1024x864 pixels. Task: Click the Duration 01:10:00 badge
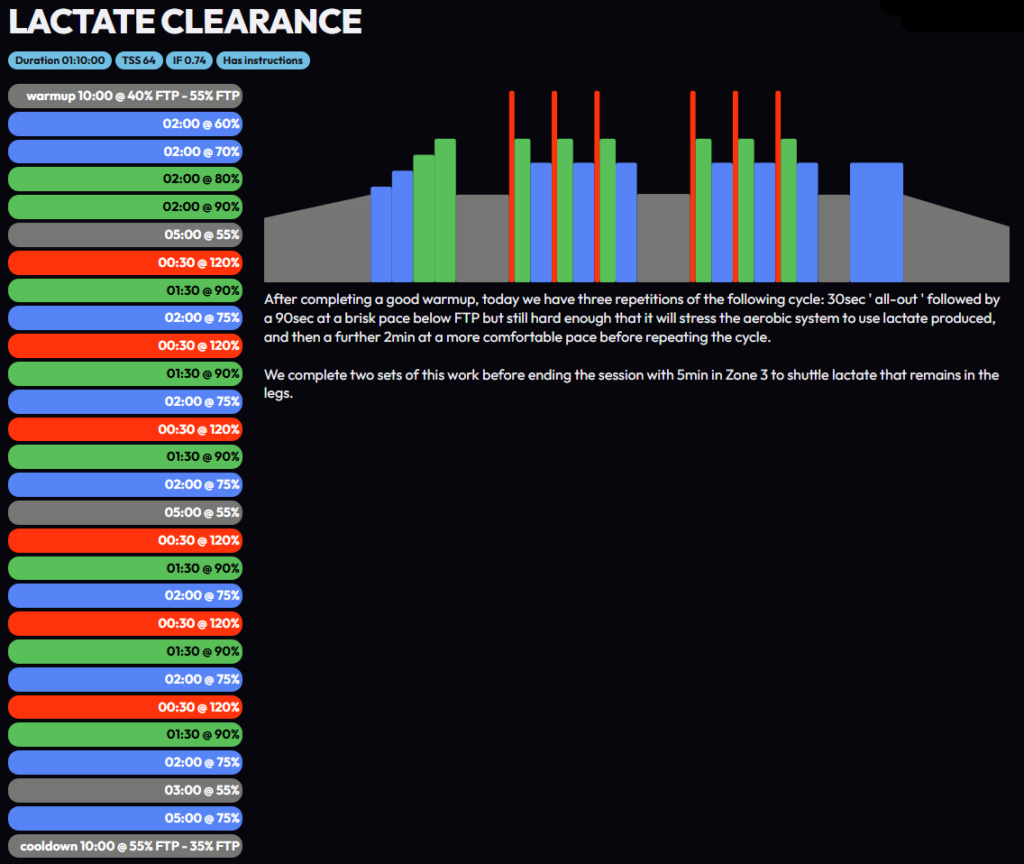click(x=59, y=61)
